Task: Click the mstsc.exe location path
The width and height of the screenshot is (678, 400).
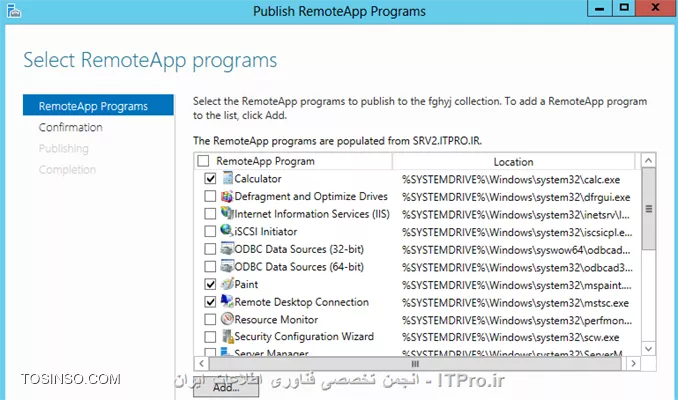Action: pyautogui.click(x=515, y=303)
